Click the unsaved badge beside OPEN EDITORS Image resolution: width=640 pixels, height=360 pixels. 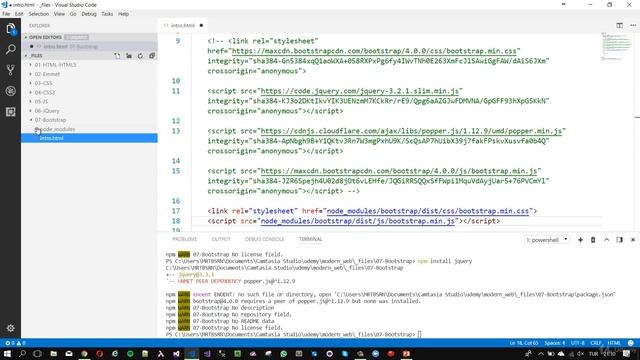[x=76, y=37]
